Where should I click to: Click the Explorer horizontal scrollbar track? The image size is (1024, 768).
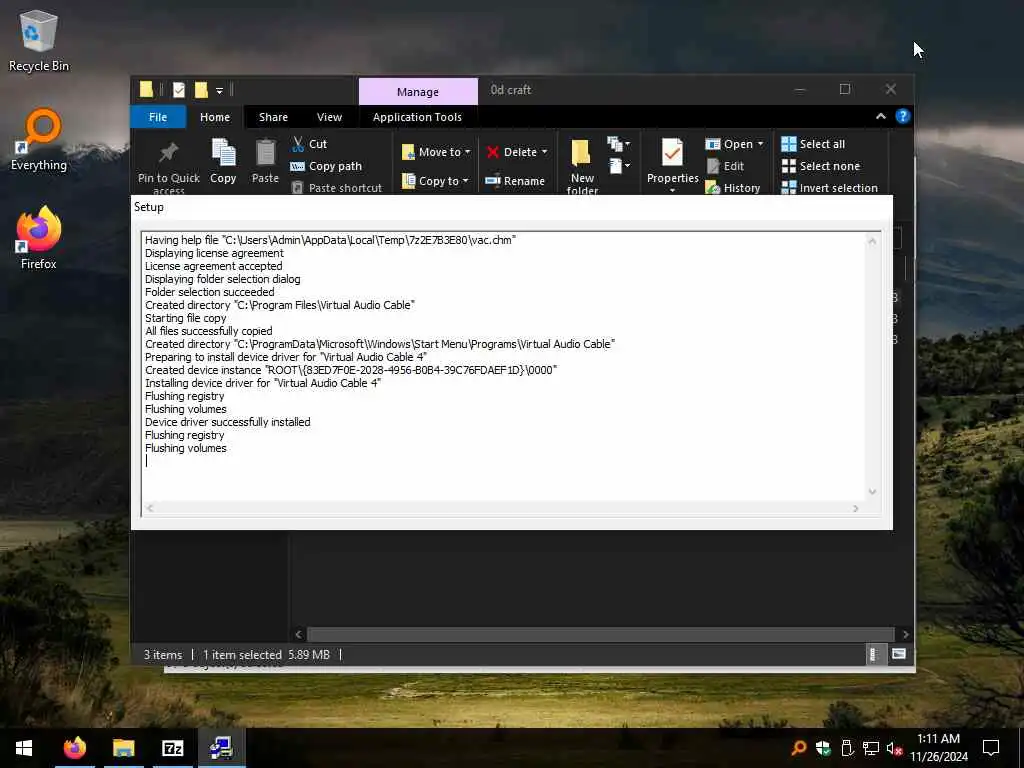point(600,634)
